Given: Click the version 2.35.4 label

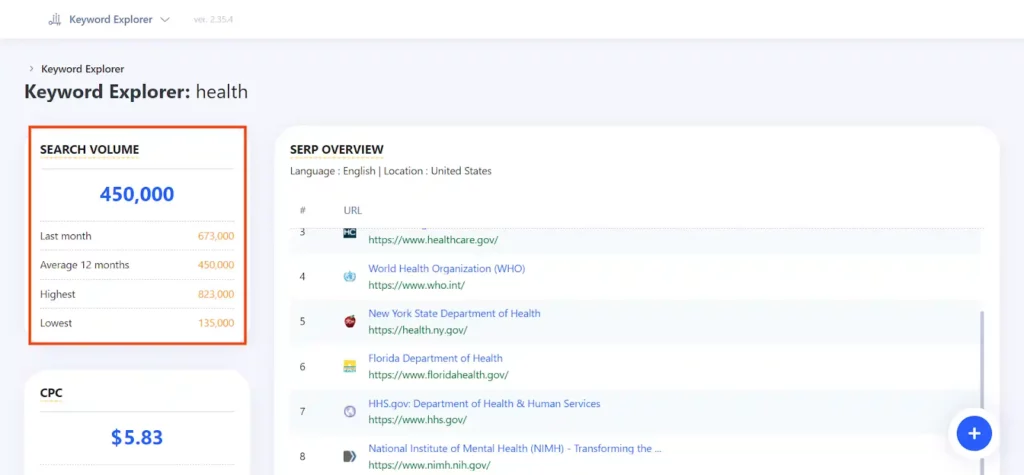Looking at the screenshot, I should [214, 20].
